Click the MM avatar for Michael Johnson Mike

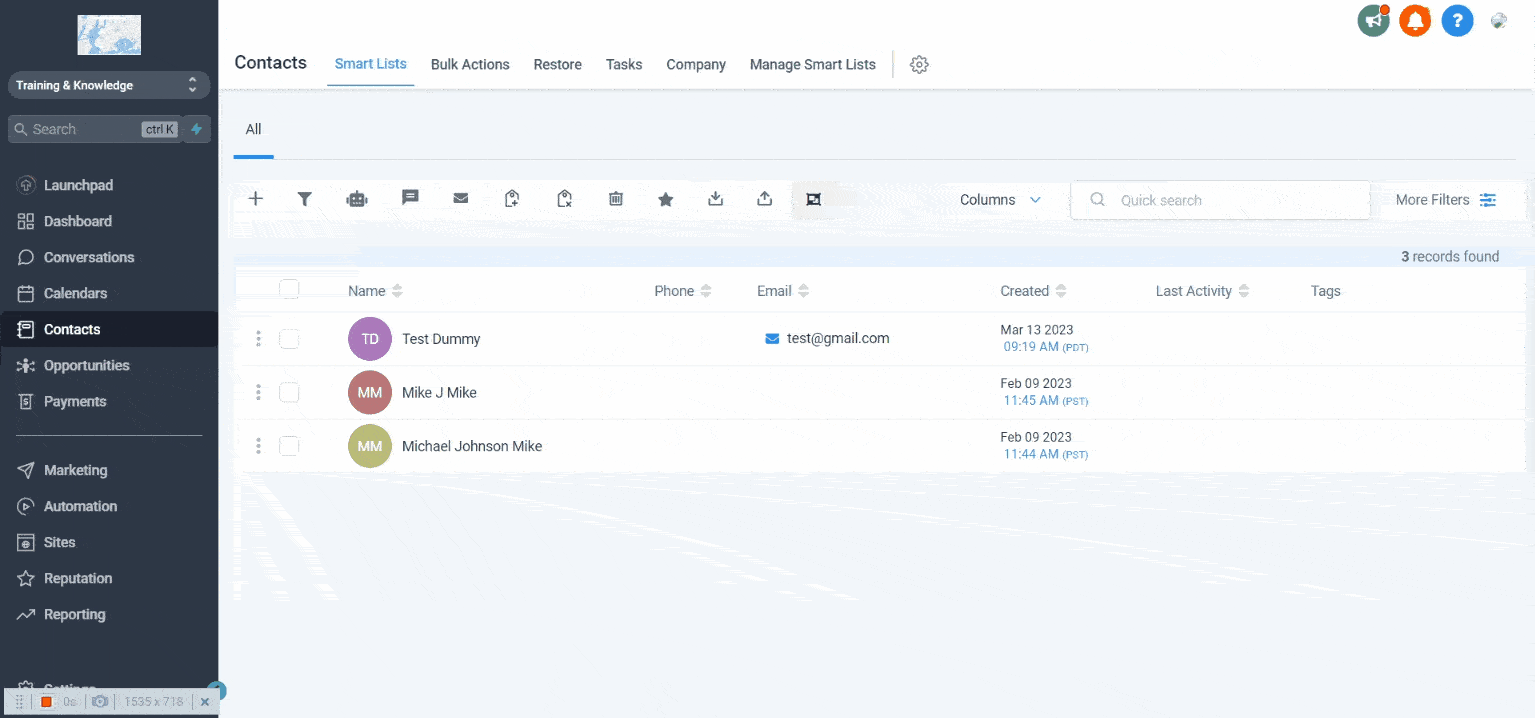coord(370,446)
